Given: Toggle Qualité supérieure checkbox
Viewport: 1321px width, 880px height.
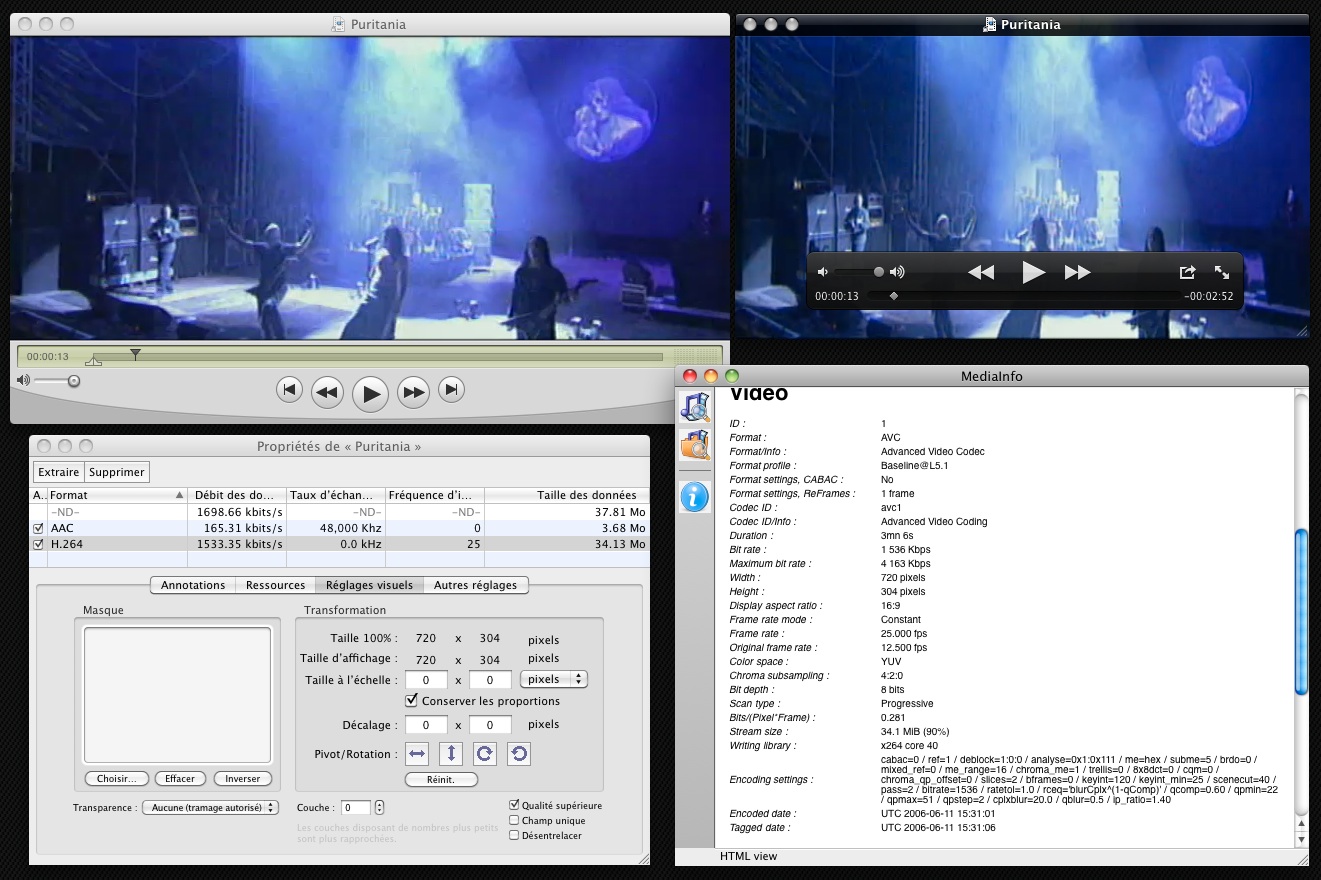Looking at the screenshot, I should click(514, 805).
